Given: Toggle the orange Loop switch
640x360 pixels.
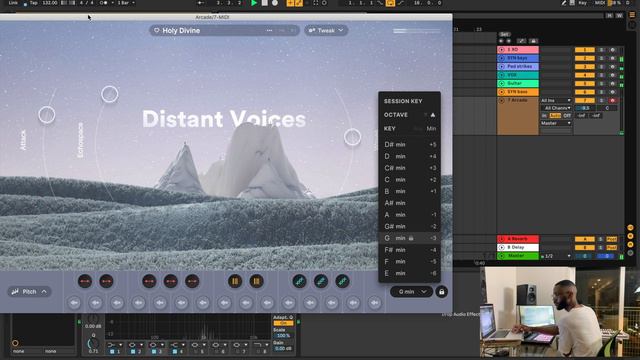Looking at the screenshot, I should tap(390, 3).
